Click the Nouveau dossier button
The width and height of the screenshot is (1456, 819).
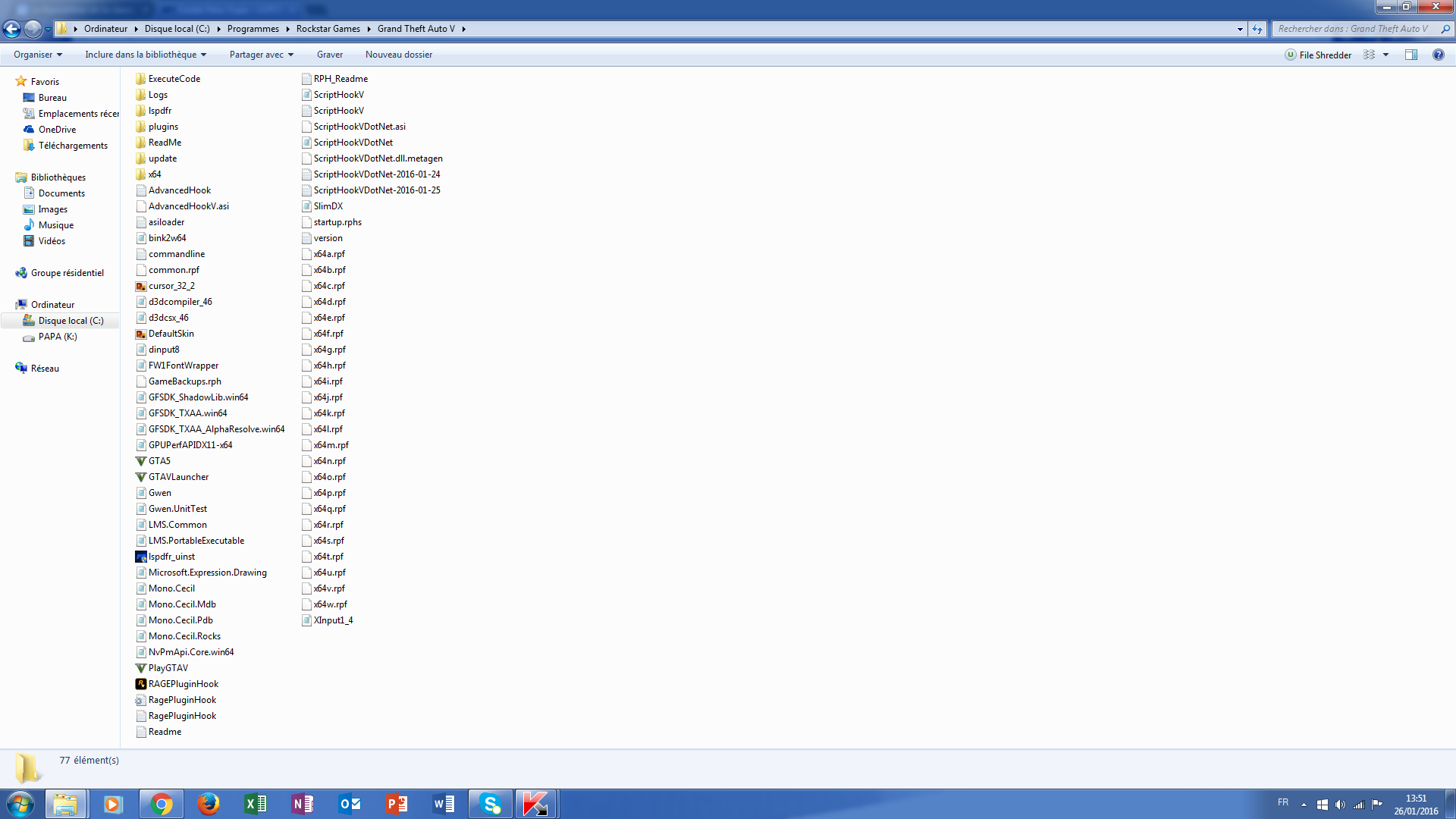click(x=399, y=55)
